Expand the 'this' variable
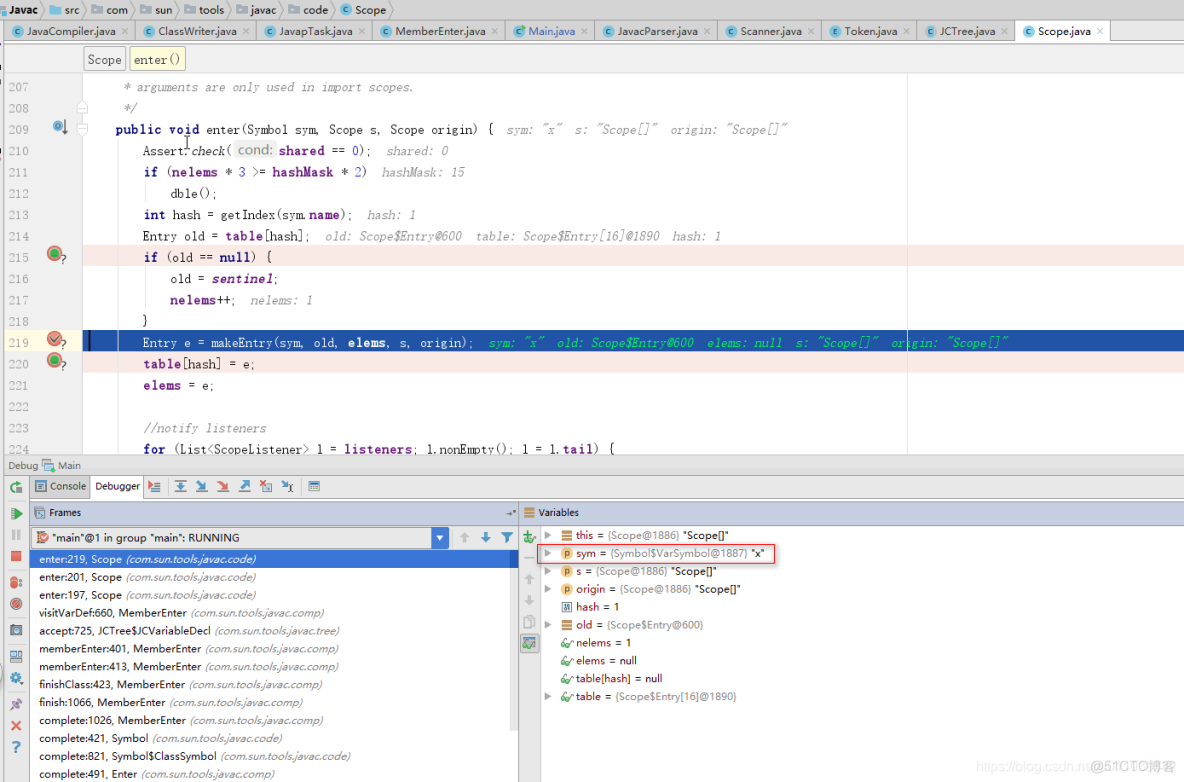1184x782 pixels. (548, 535)
